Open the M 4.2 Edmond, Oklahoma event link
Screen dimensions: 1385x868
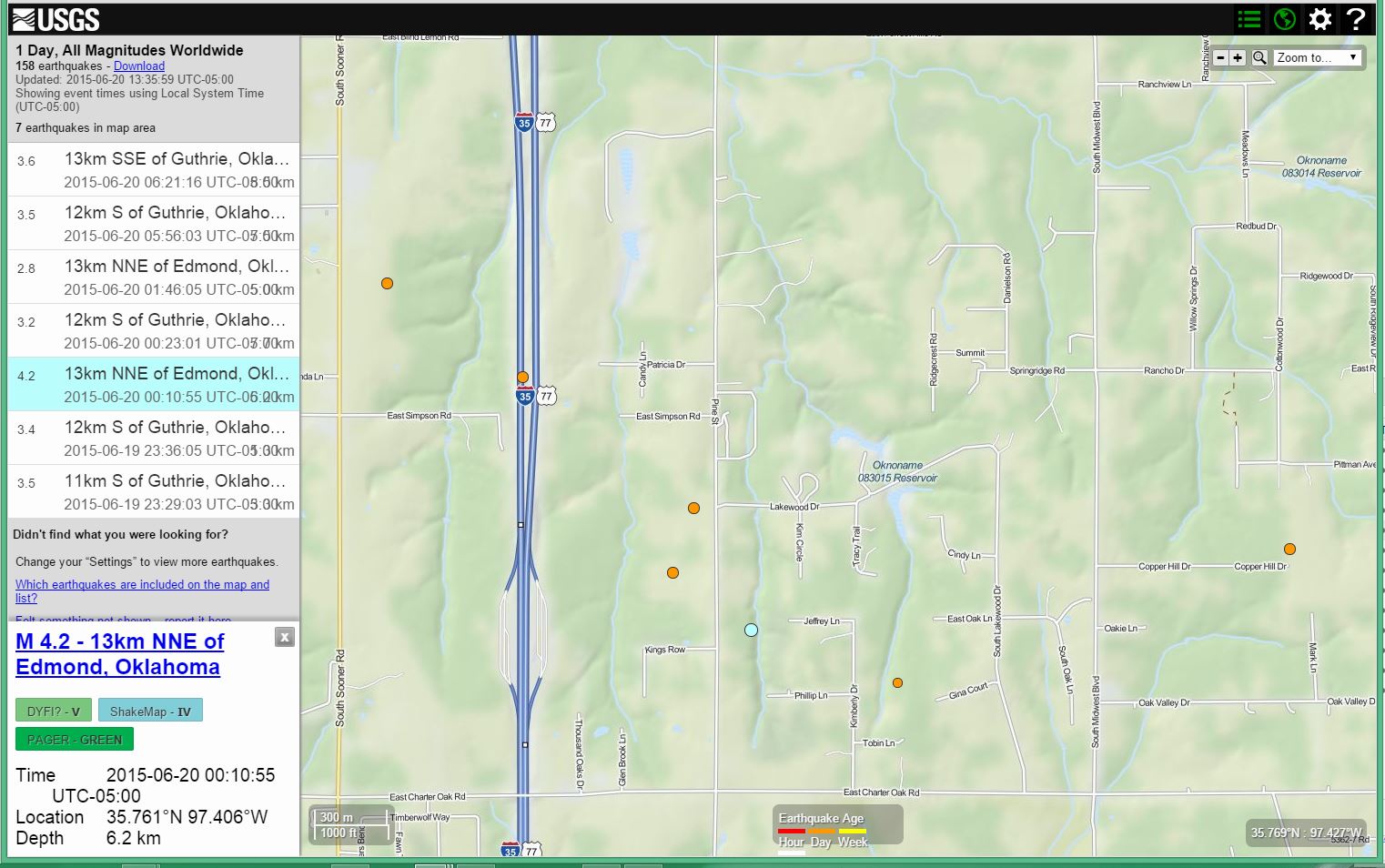coord(119,654)
